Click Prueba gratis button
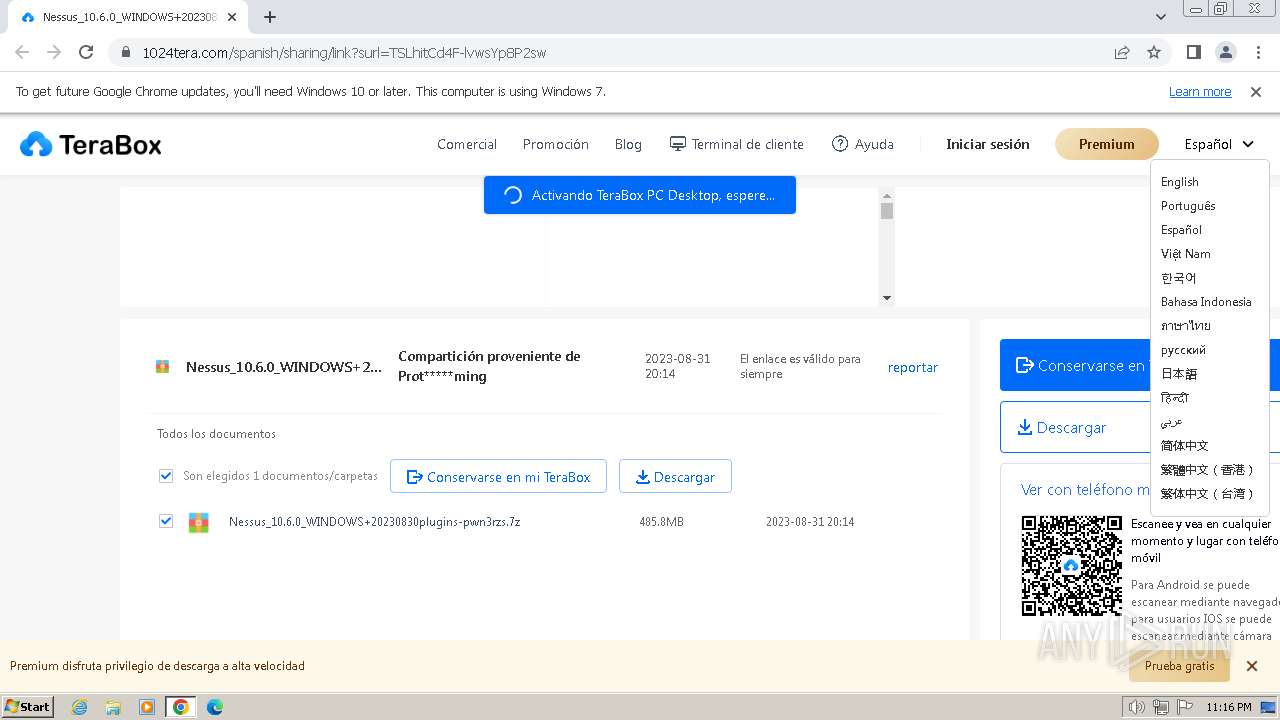The width and height of the screenshot is (1280, 720). coord(1179,666)
